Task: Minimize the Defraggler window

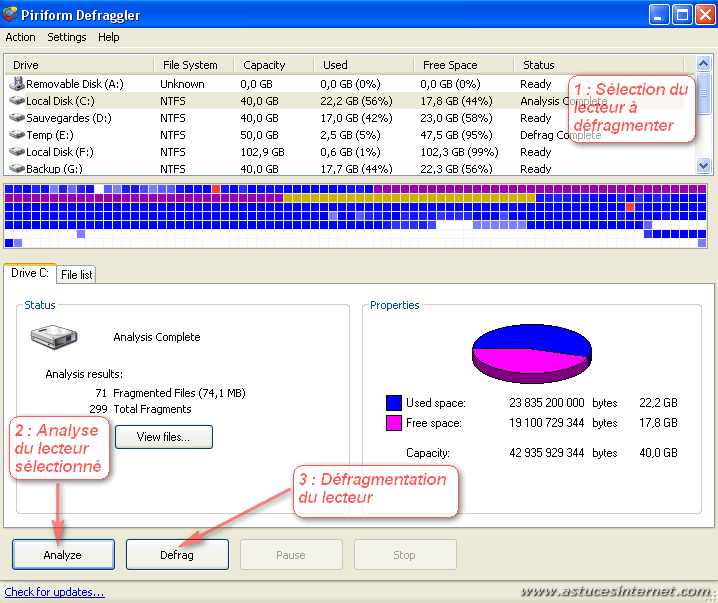Action: 659,15
